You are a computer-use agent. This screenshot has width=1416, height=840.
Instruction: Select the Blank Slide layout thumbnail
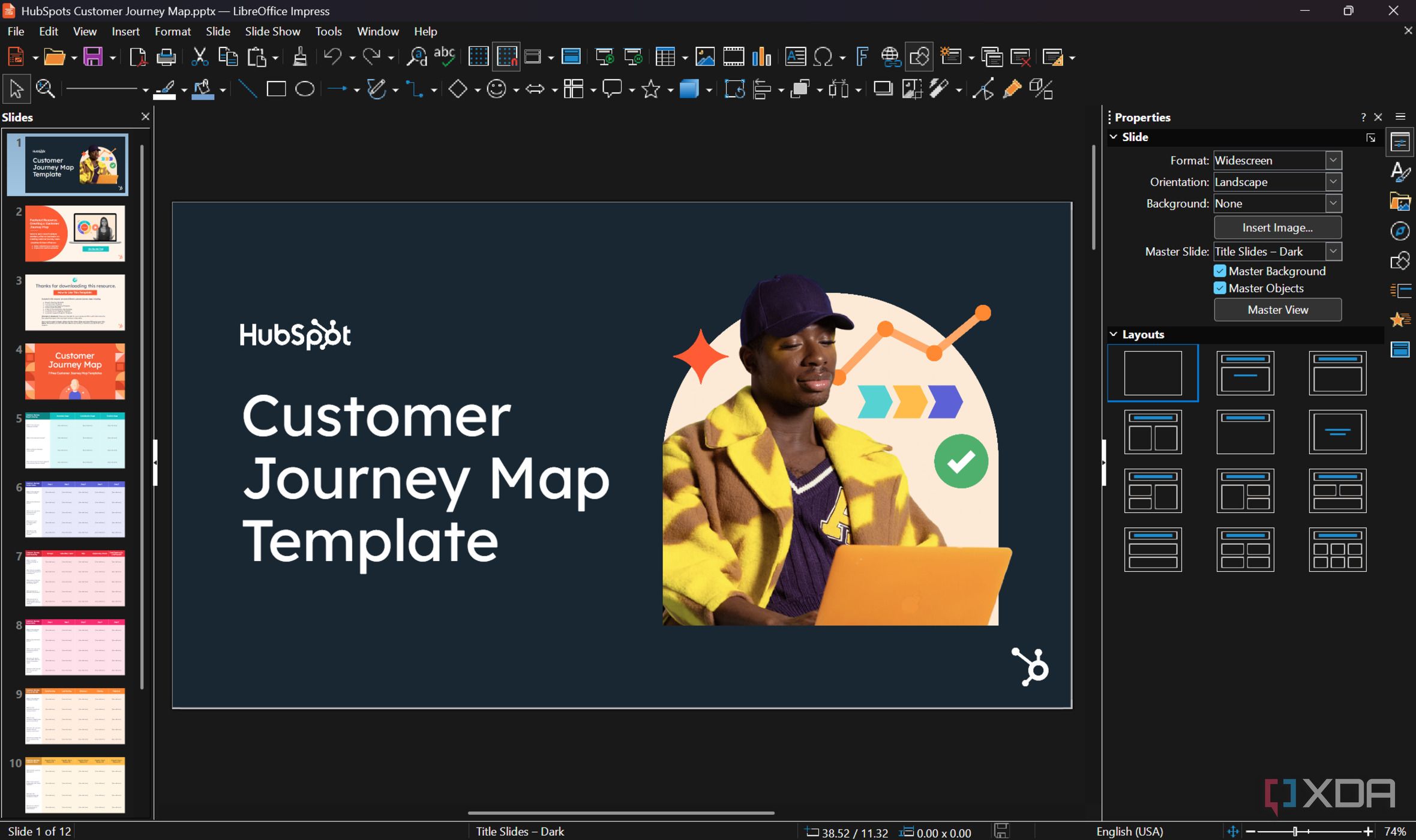coord(1153,373)
